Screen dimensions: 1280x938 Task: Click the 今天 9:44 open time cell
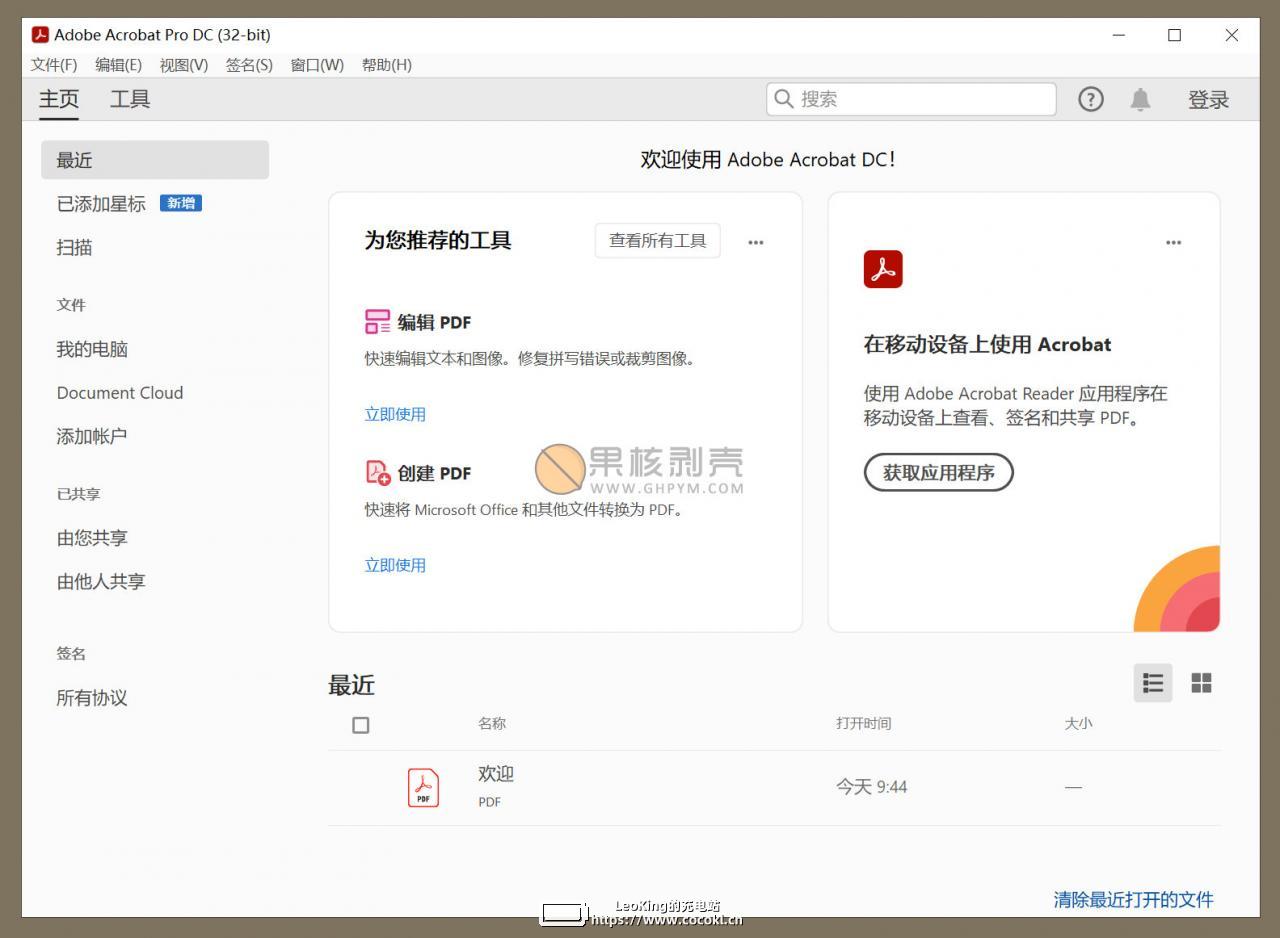(872, 787)
